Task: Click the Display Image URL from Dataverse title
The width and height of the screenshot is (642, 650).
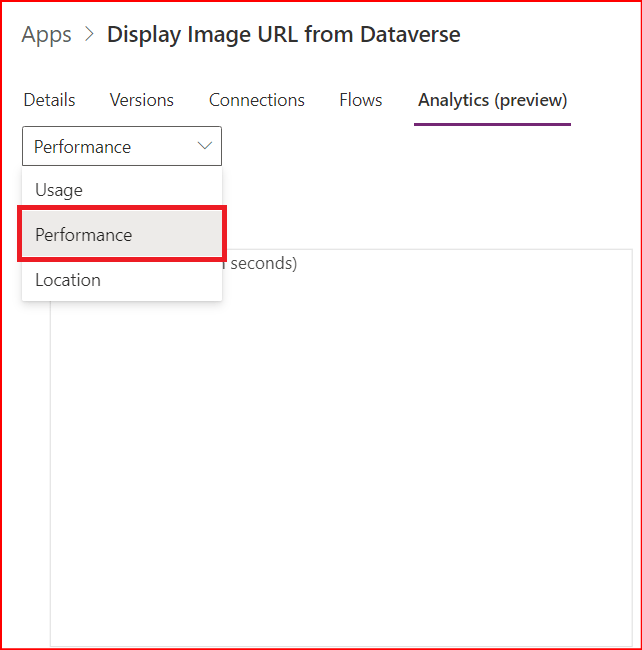Action: point(283,34)
